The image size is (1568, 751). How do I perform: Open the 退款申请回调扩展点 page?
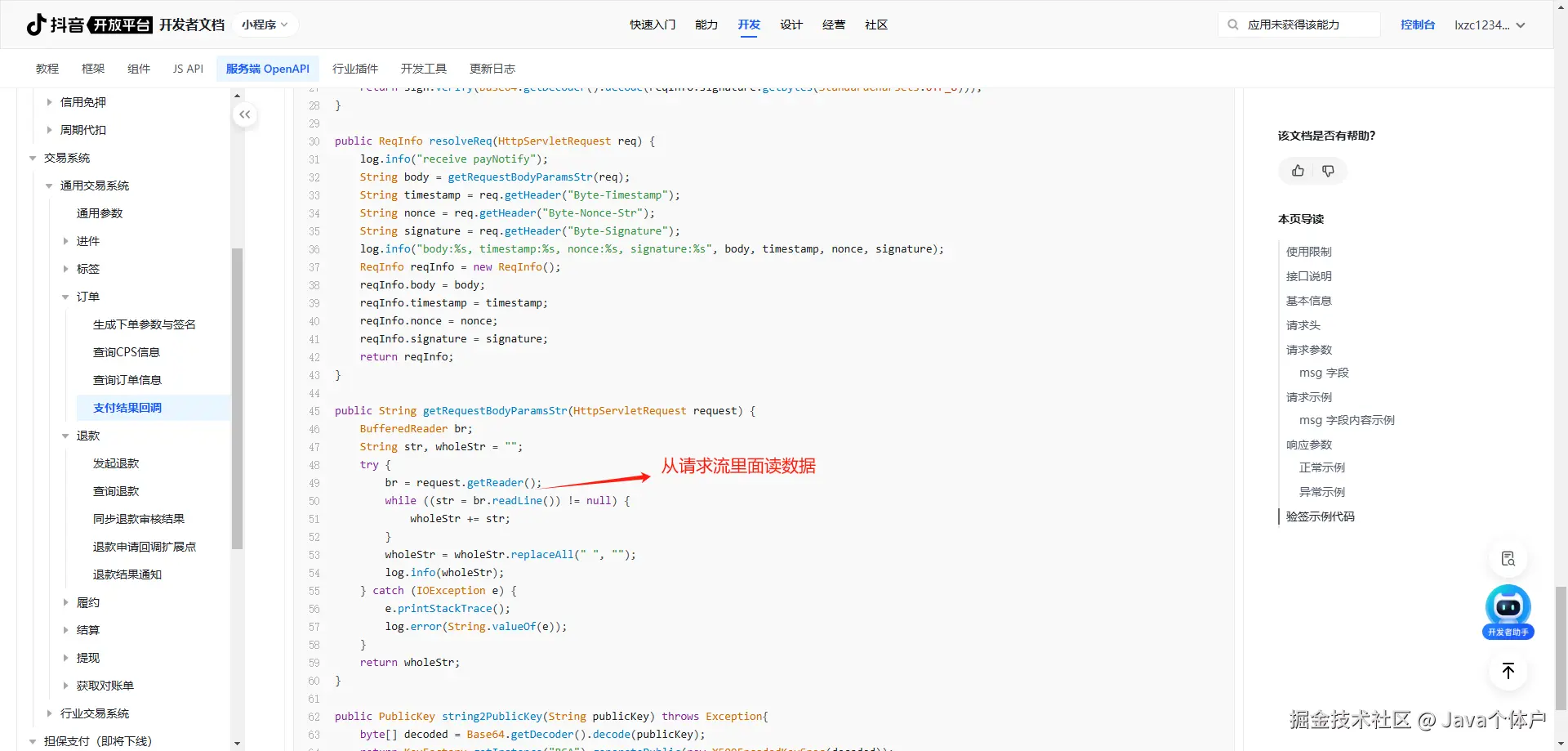click(x=145, y=547)
